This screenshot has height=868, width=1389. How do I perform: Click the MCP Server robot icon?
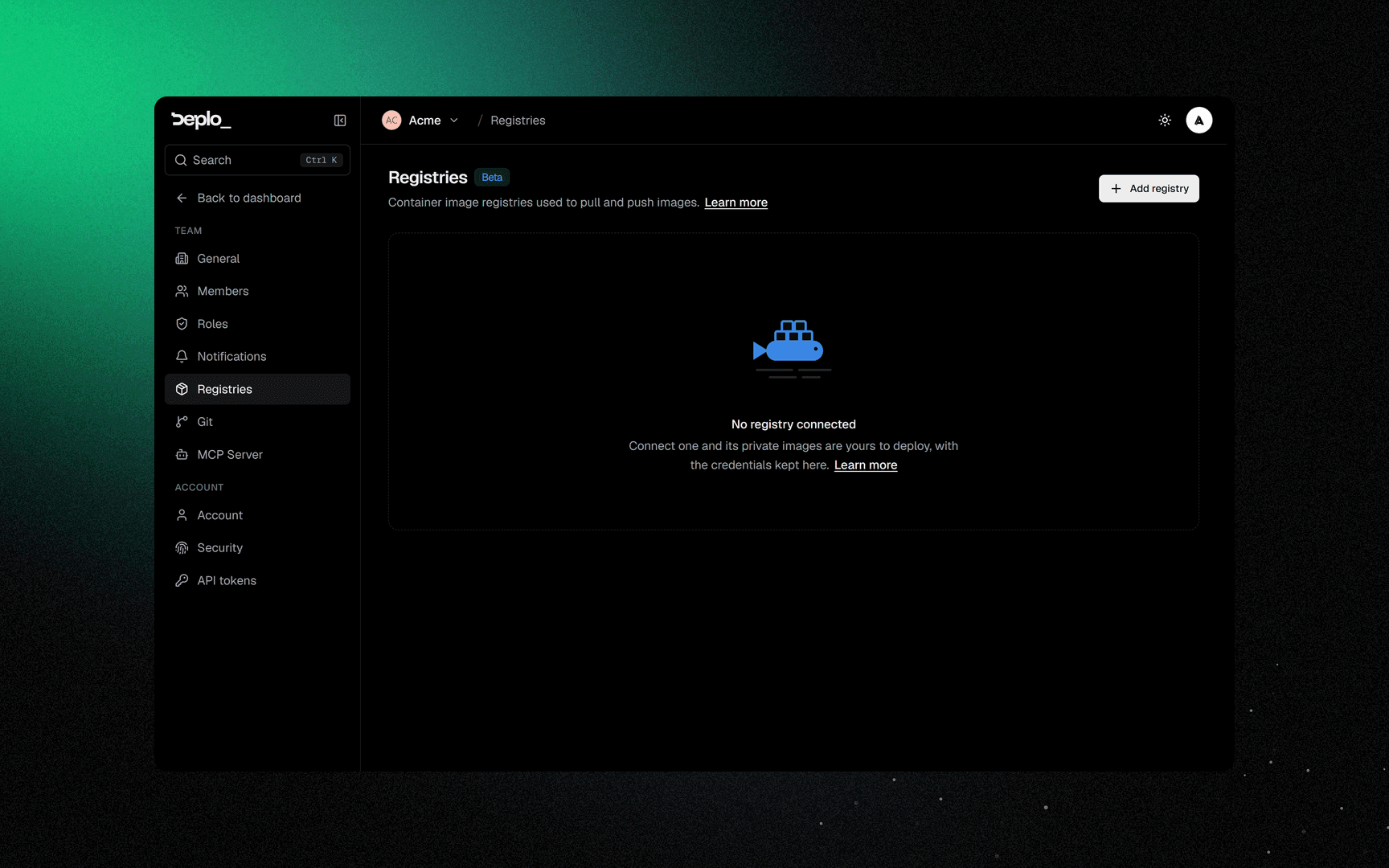(x=182, y=454)
